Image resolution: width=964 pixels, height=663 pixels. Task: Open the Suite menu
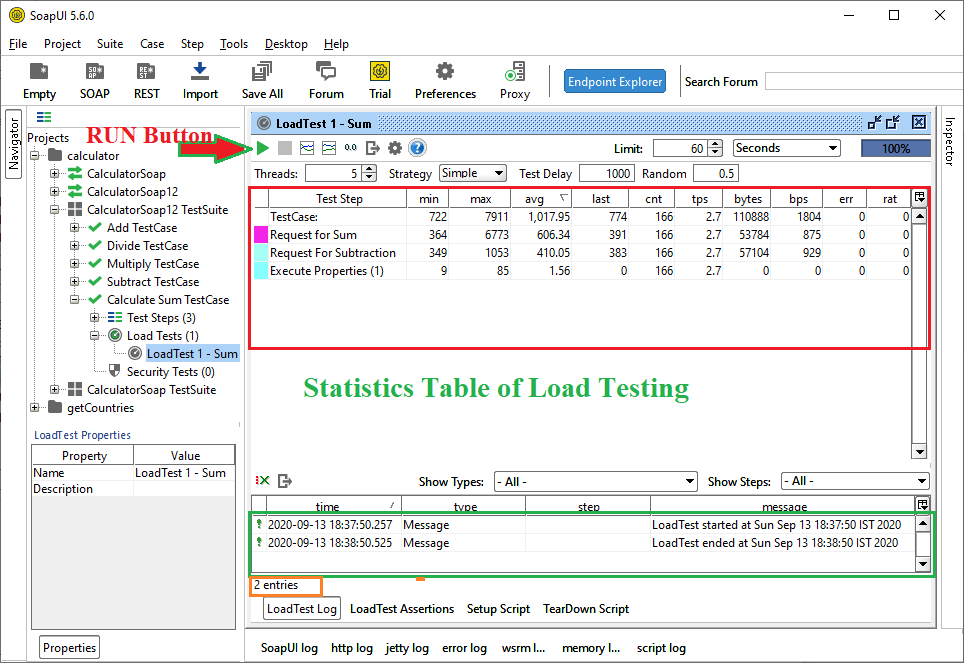tap(110, 44)
